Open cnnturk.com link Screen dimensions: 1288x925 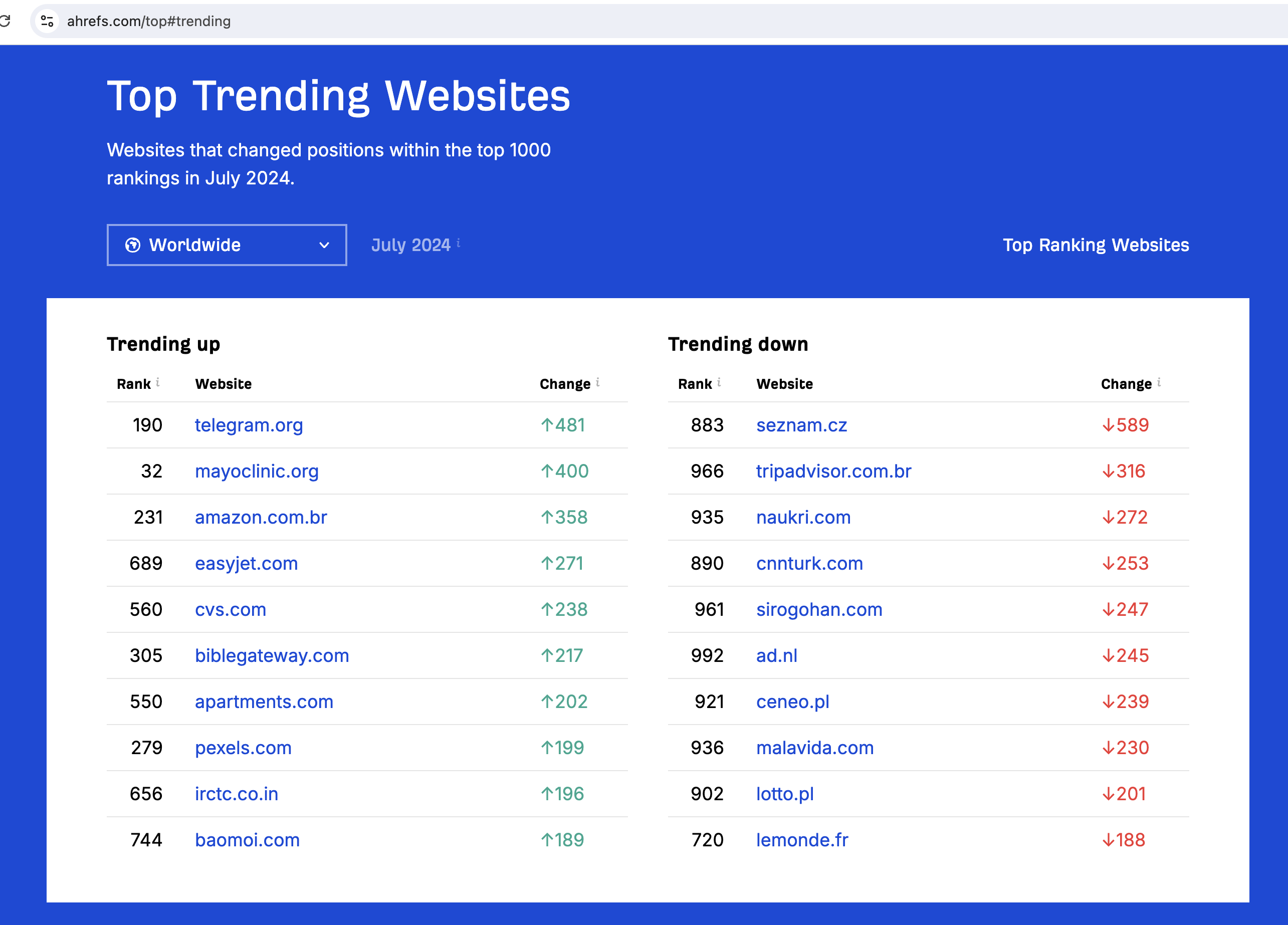point(809,563)
